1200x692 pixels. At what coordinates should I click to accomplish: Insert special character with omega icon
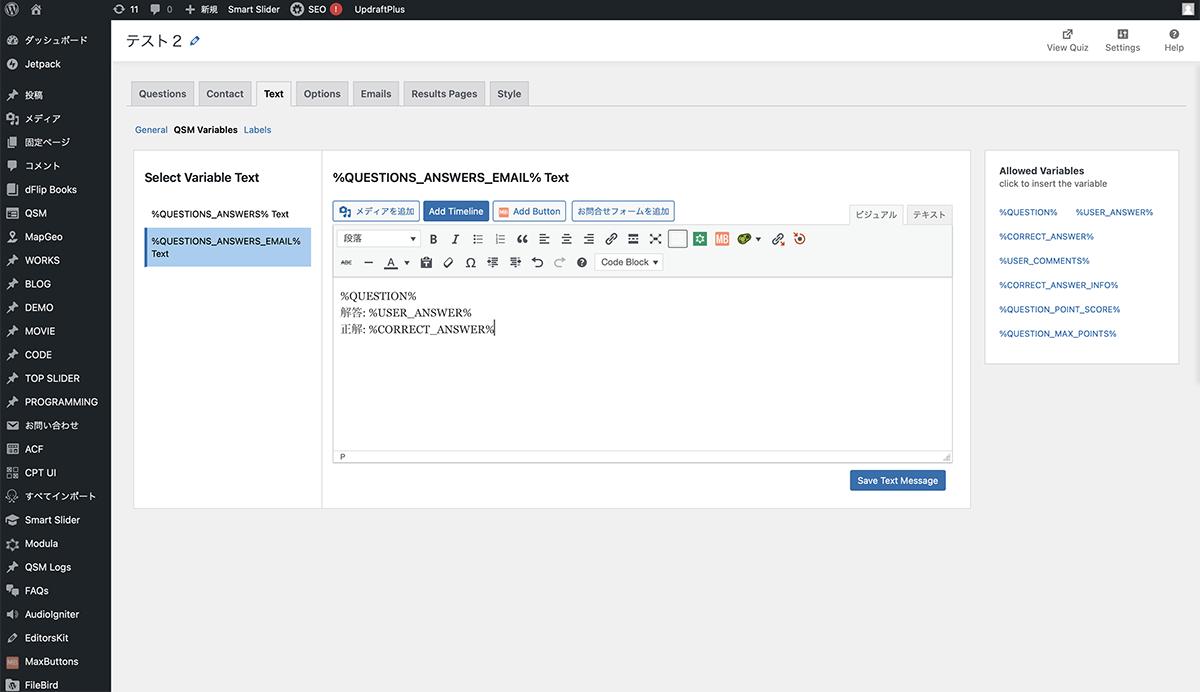470,262
